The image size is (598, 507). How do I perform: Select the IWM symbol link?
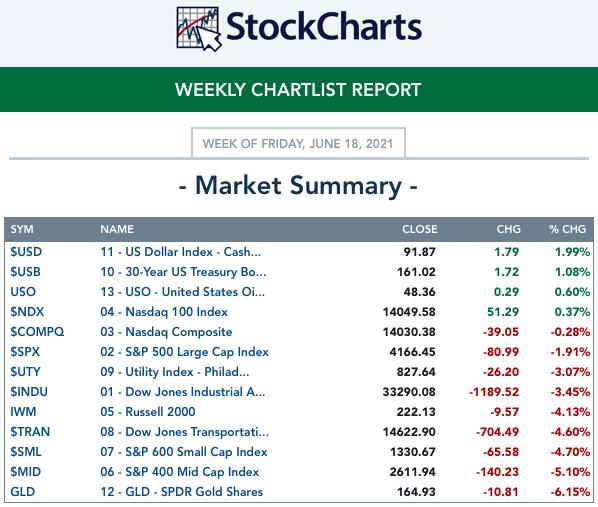pos(23,412)
